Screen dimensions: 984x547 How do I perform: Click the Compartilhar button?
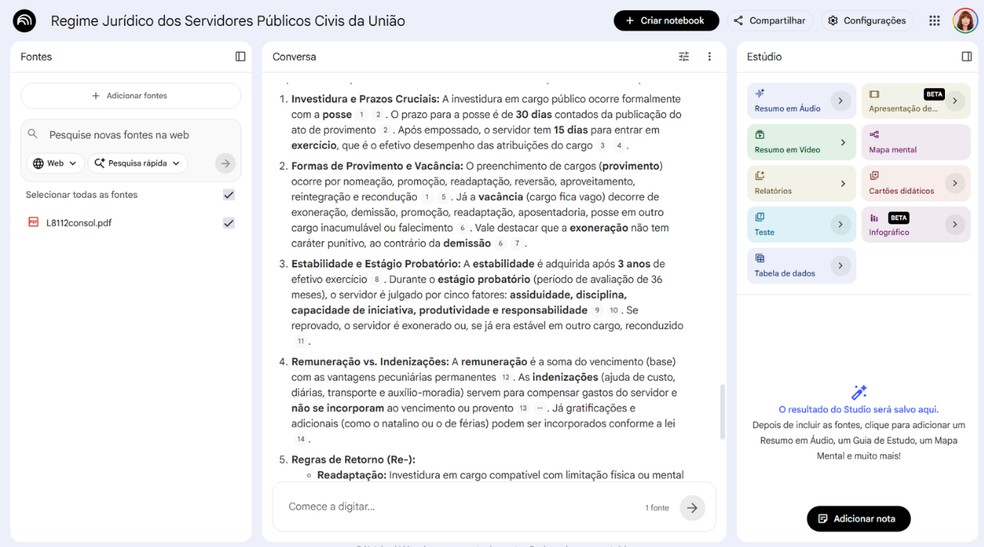tap(770, 21)
